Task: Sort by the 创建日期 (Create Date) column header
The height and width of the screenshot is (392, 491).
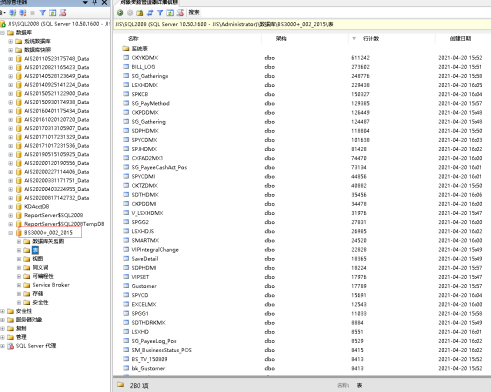Action: [460, 39]
